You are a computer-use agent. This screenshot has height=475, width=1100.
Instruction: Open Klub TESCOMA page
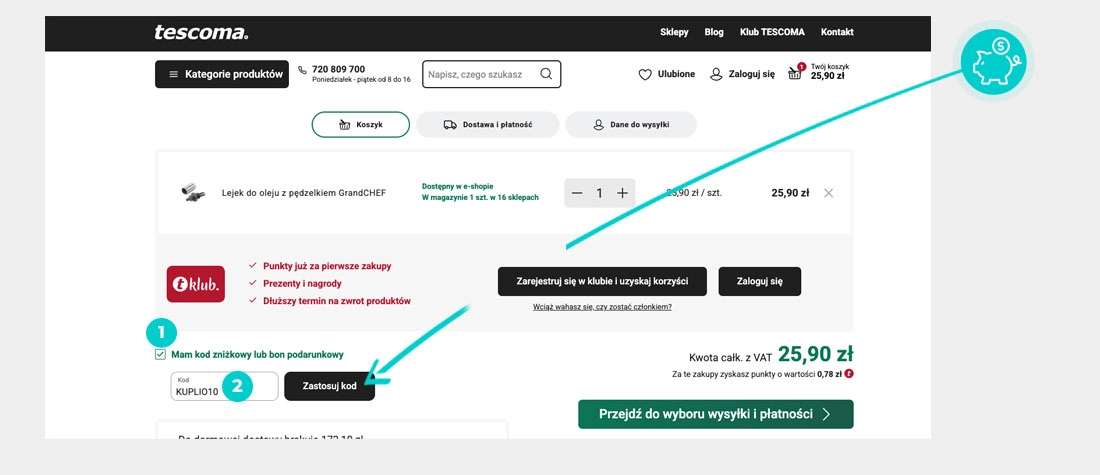click(x=772, y=32)
